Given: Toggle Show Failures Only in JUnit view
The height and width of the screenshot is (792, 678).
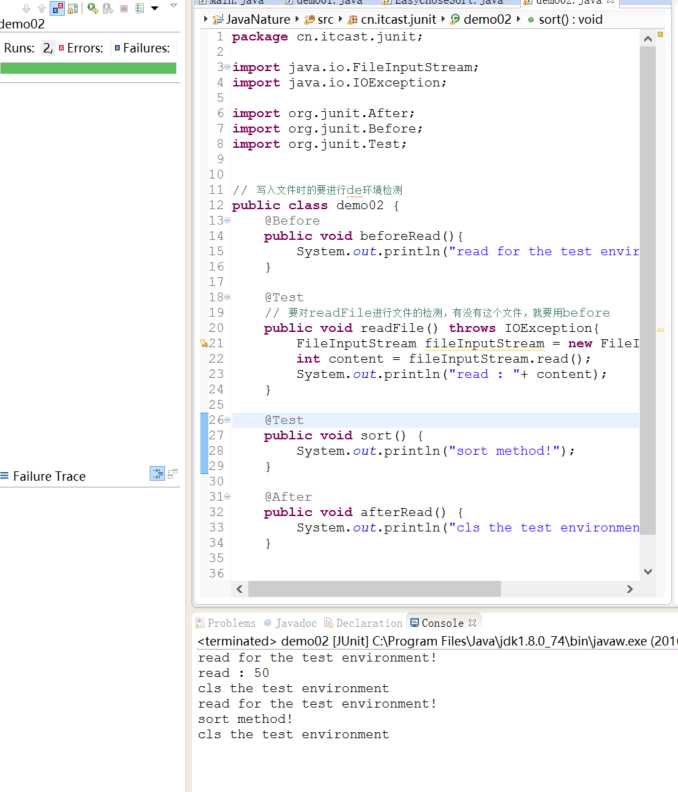Looking at the screenshot, I should 58,8.
